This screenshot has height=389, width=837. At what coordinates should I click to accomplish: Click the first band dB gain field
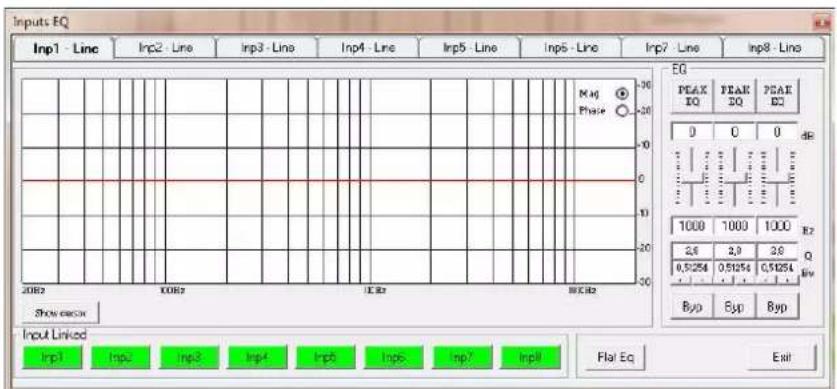click(x=692, y=132)
